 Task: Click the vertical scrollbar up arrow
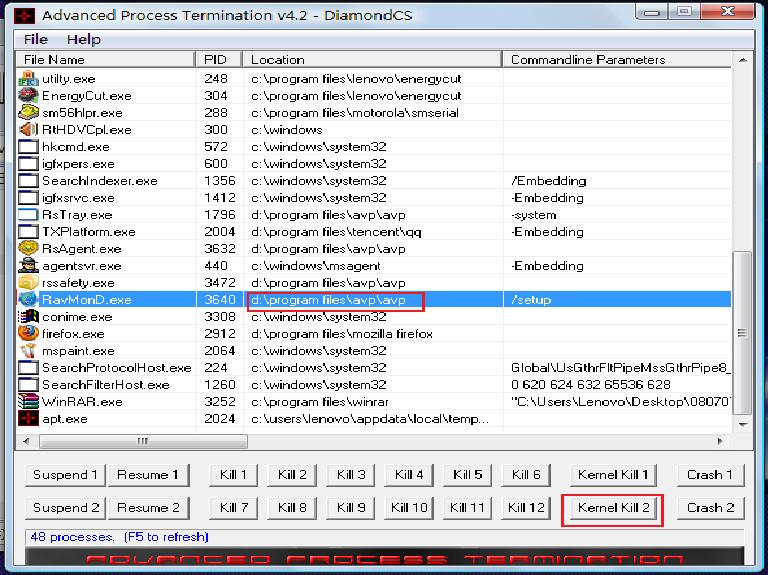[x=743, y=60]
